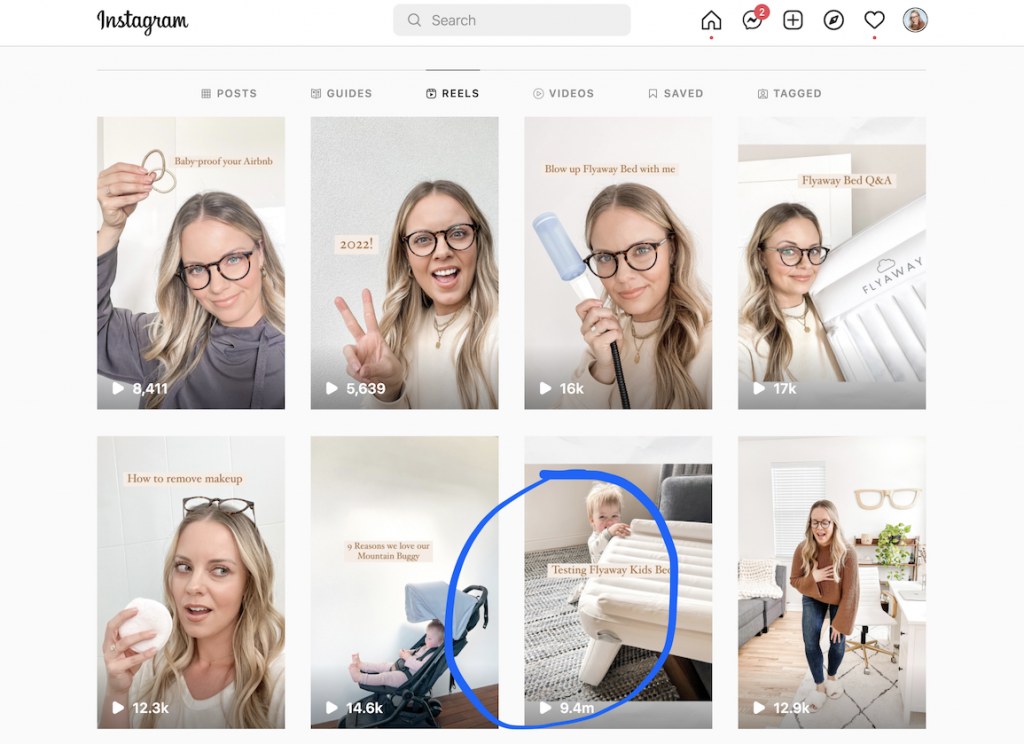Click the play icon beside 9.4m
Screen dimensions: 1024x744
pyautogui.click(x=545, y=707)
